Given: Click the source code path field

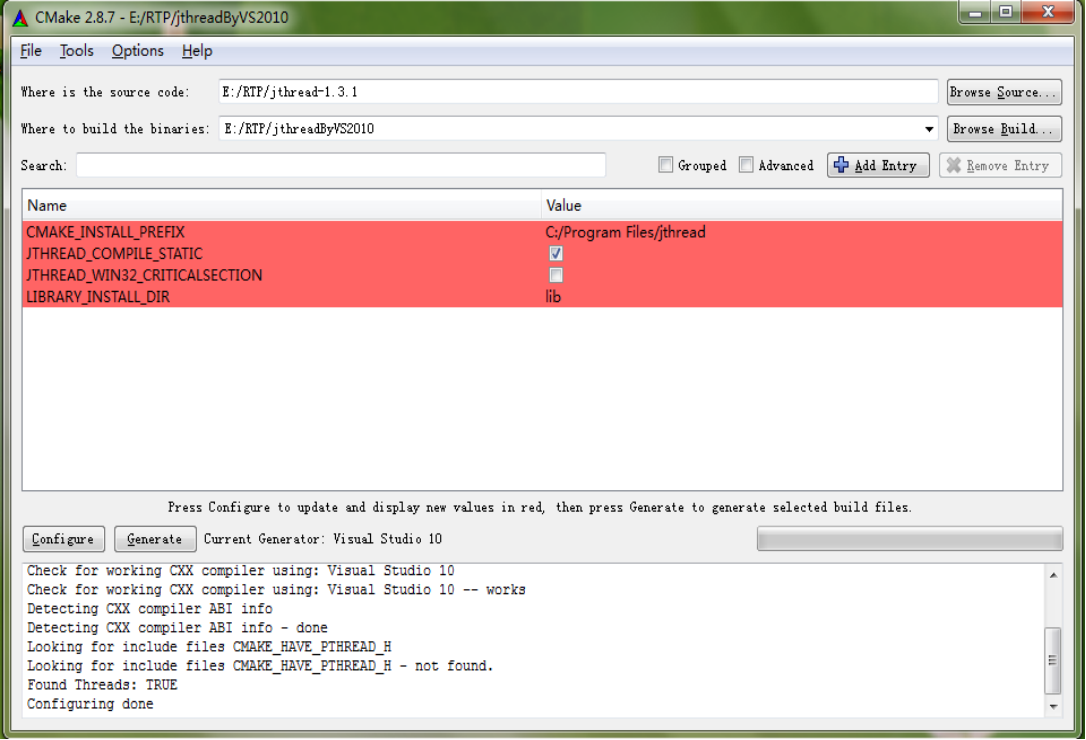Looking at the screenshot, I should [578, 91].
